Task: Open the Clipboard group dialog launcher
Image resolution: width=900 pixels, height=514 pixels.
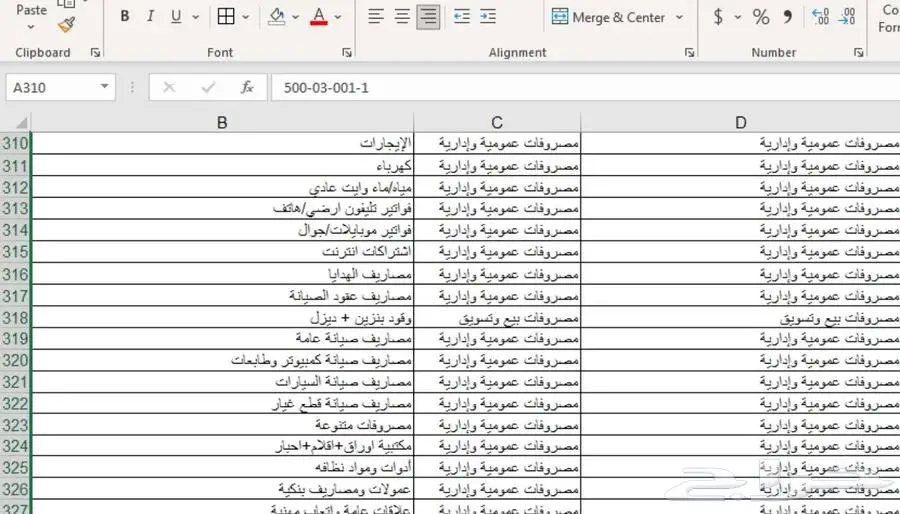Action: pos(95,53)
